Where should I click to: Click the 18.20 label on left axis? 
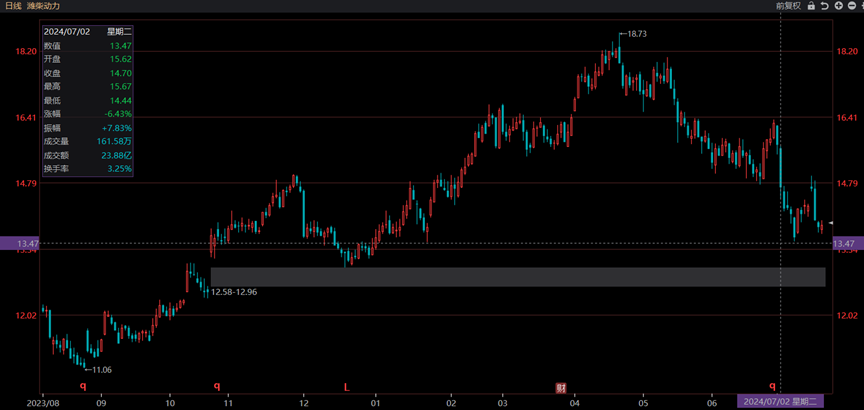click(x=26, y=51)
